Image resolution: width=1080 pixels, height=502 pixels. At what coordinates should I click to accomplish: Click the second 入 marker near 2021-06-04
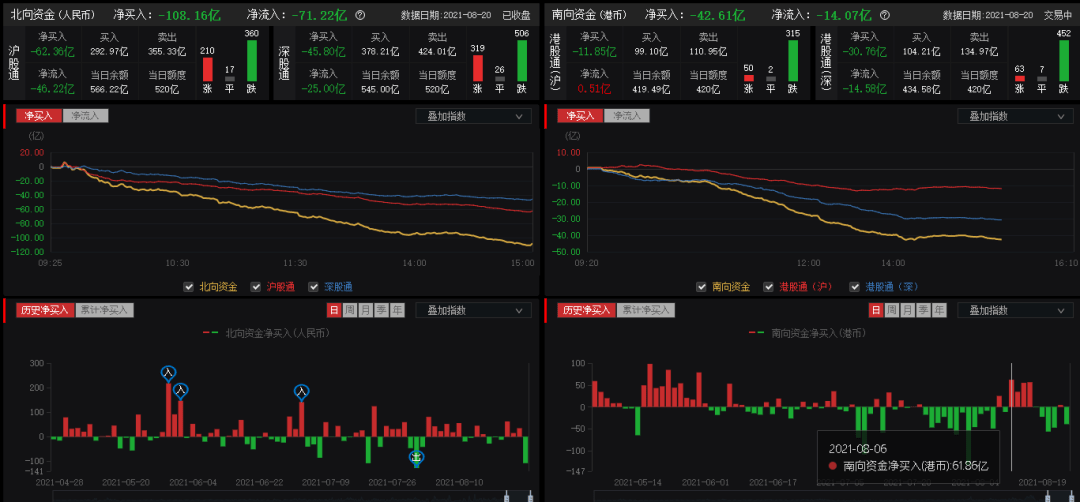click(x=181, y=390)
